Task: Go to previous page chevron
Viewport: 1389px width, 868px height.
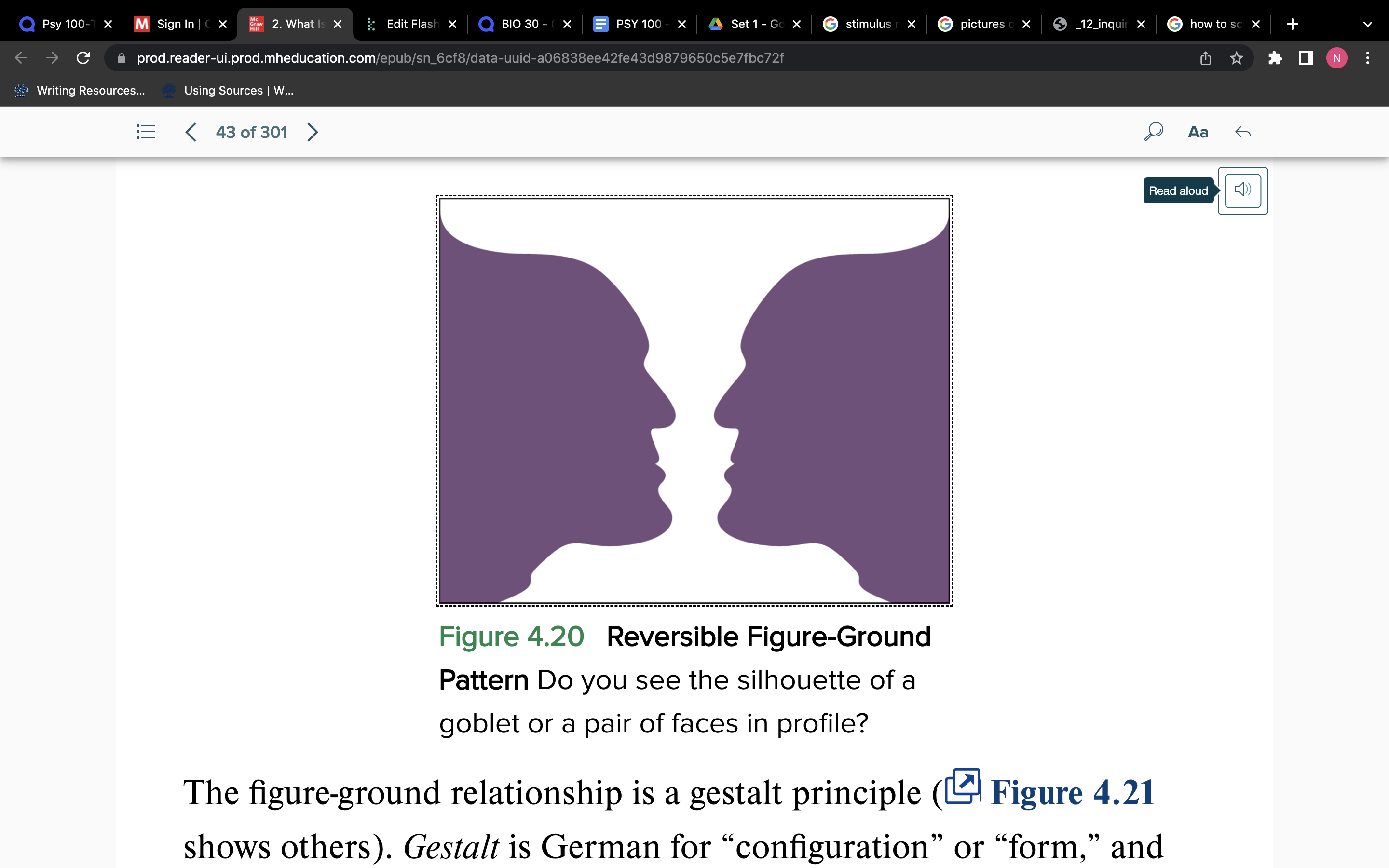Action: (191, 132)
